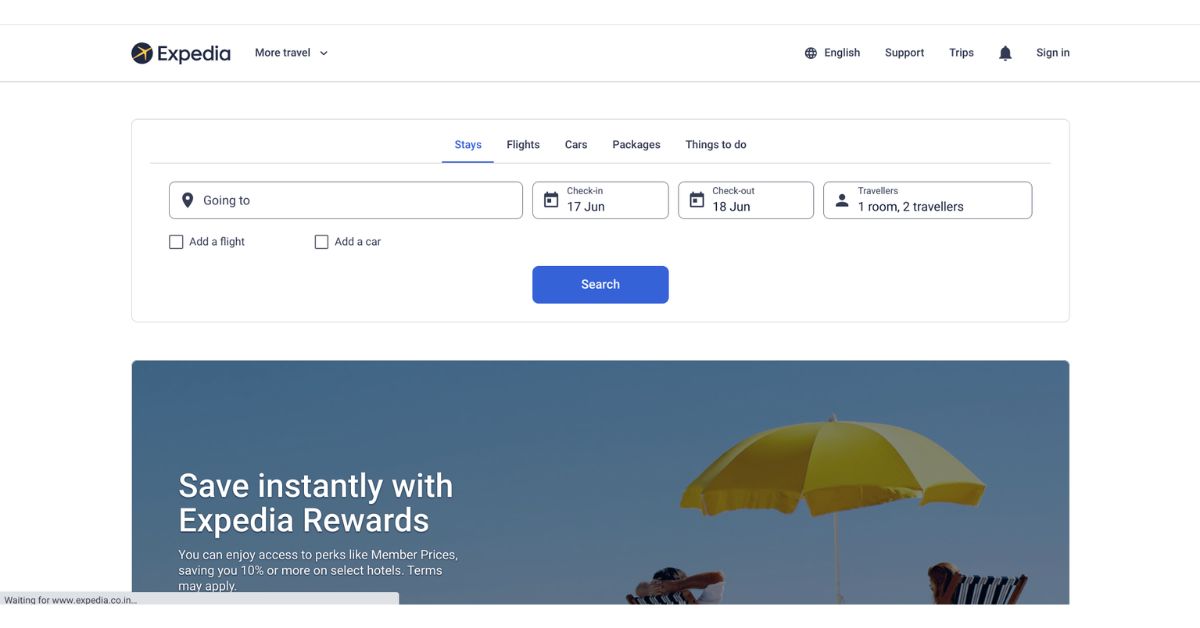Click the Travellers person icon
The image size is (1200, 628).
tap(842, 200)
